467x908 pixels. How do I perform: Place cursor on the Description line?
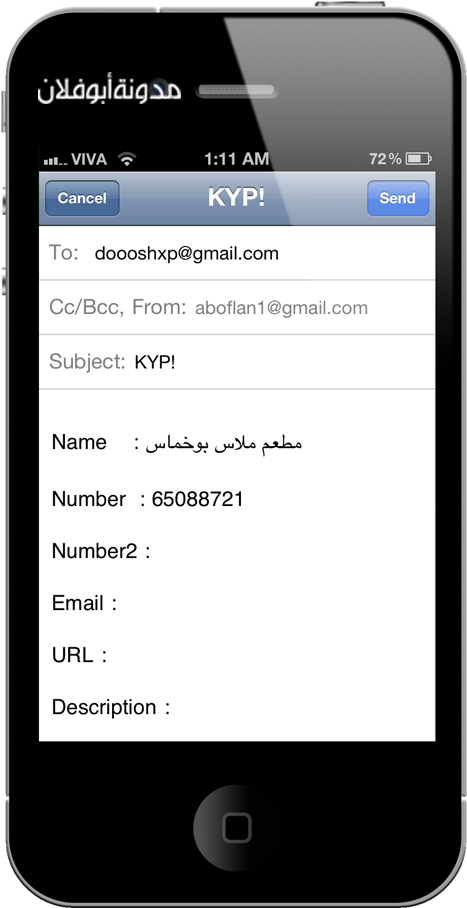pyautogui.click(x=237, y=708)
